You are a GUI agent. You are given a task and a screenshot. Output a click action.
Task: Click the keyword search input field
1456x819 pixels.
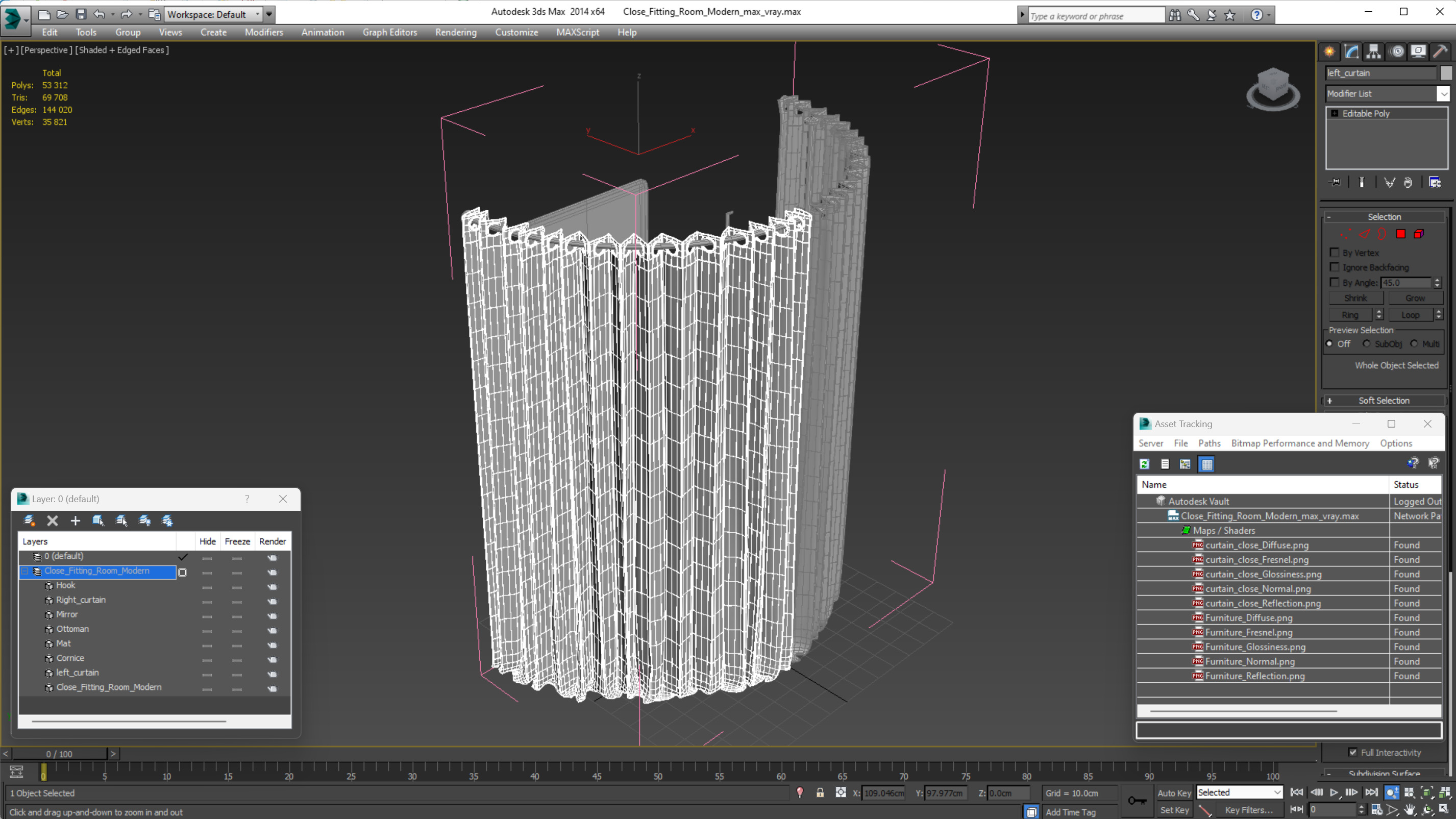coord(1095,16)
